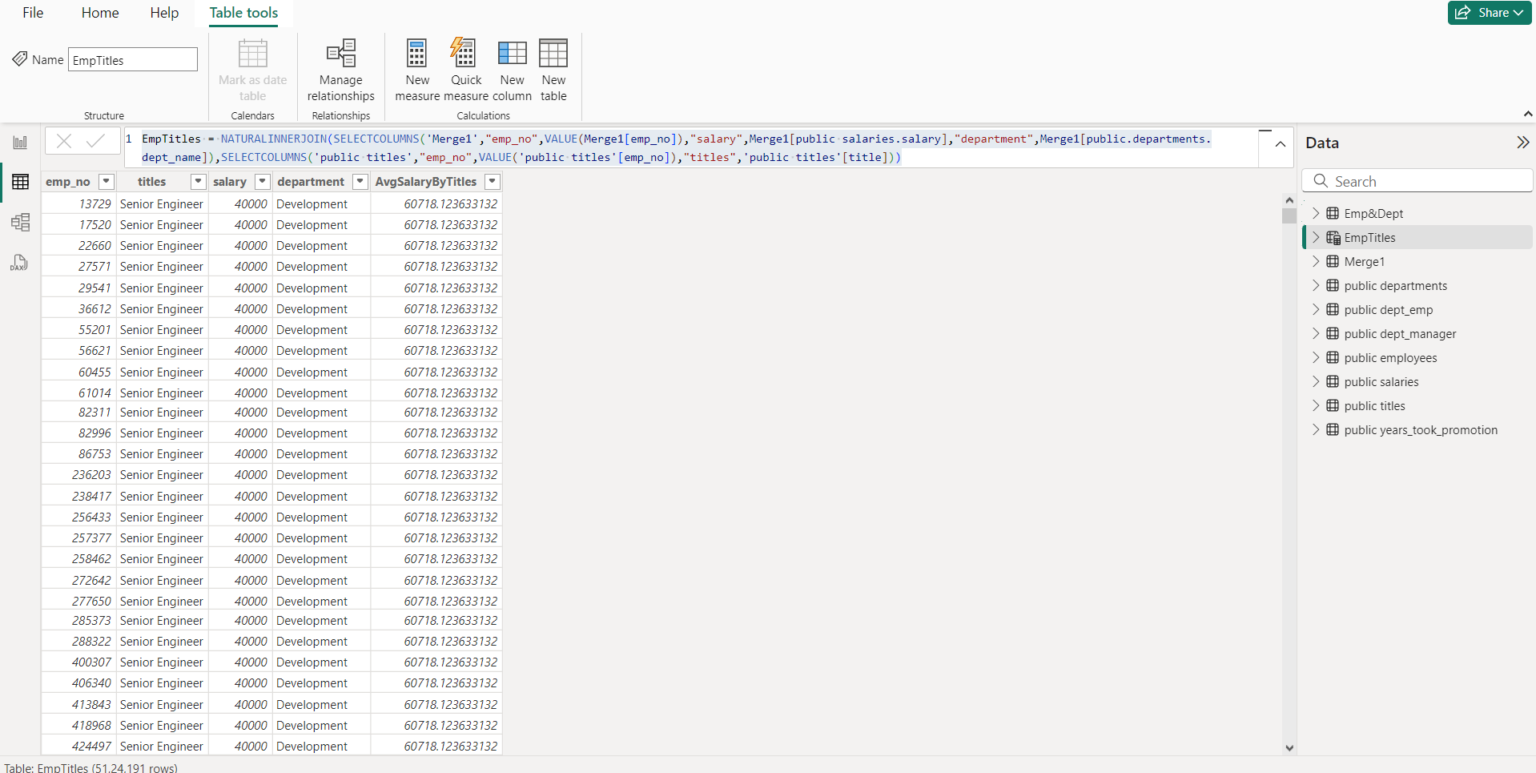Create a New measure
The height and width of the screenshot is (773, 1536).
point(417,68)
